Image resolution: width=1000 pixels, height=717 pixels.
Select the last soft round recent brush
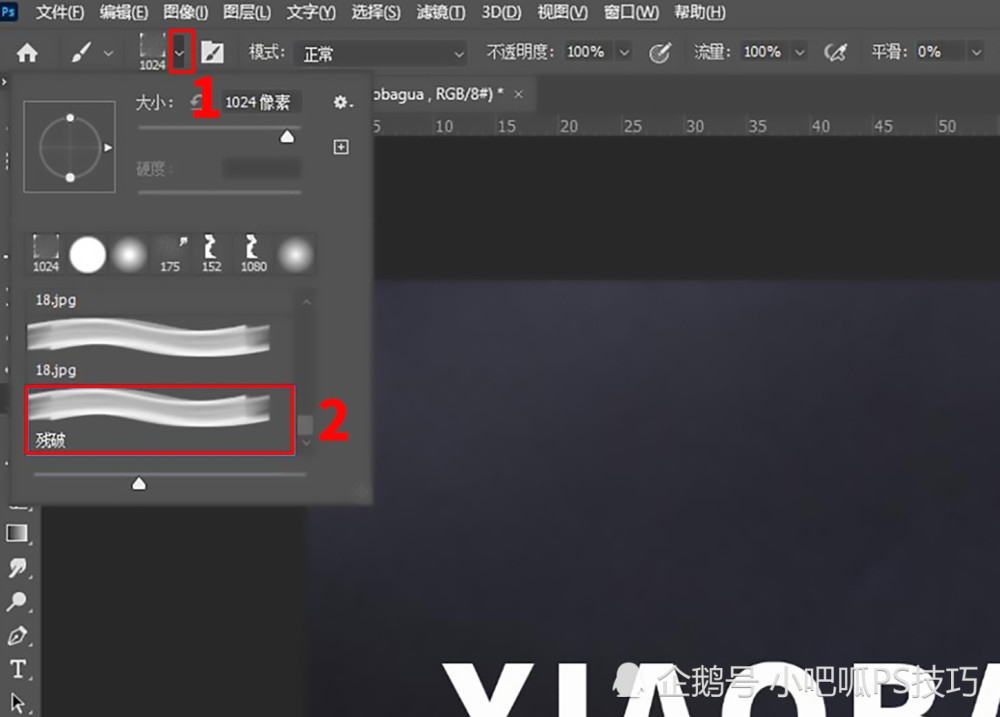coord(295,255)
